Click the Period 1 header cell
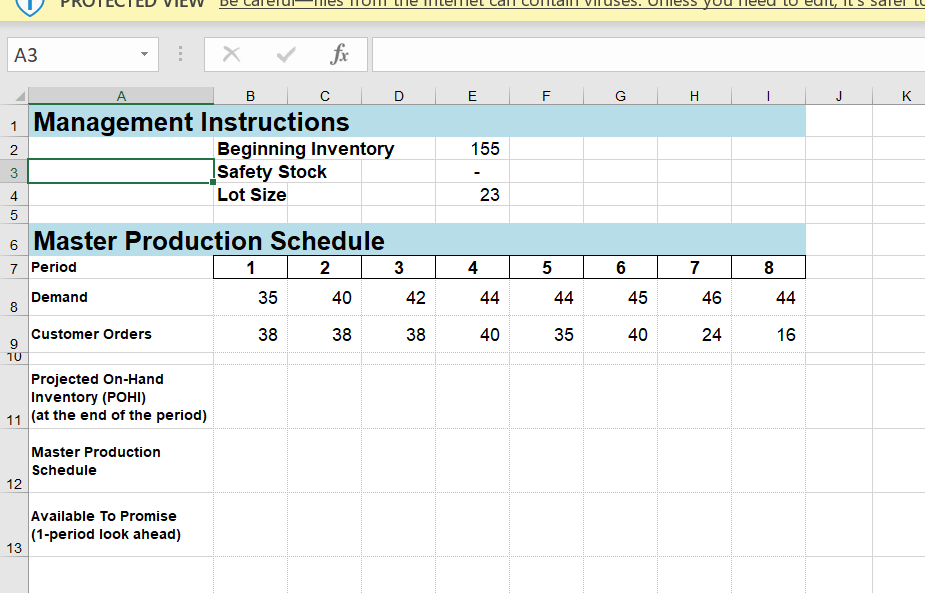 pos(251,267)
